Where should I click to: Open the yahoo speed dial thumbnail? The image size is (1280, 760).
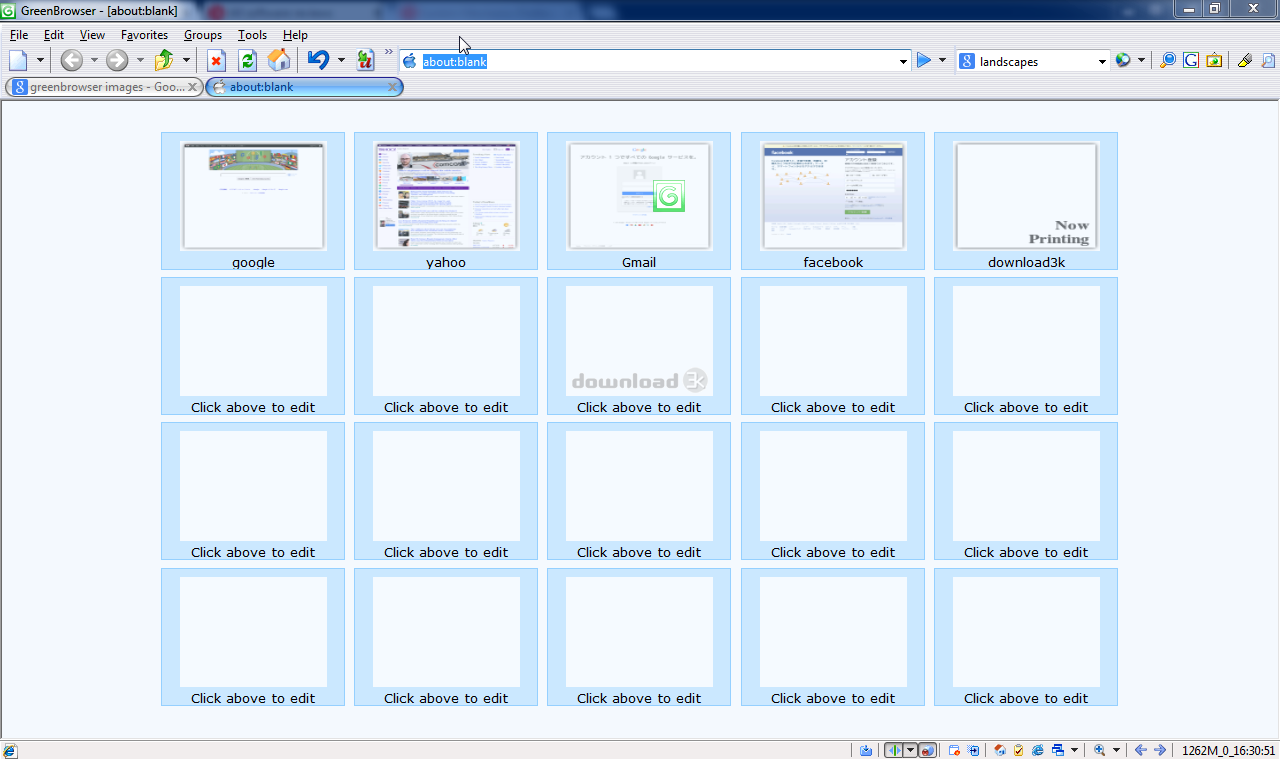click(446, 196)
